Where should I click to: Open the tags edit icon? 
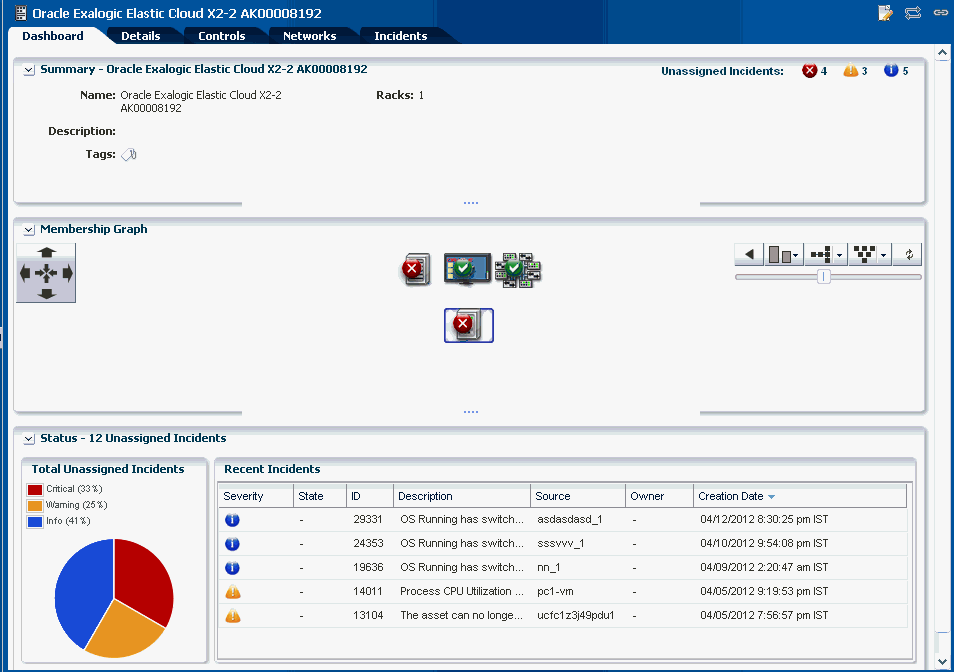point(128,155)
